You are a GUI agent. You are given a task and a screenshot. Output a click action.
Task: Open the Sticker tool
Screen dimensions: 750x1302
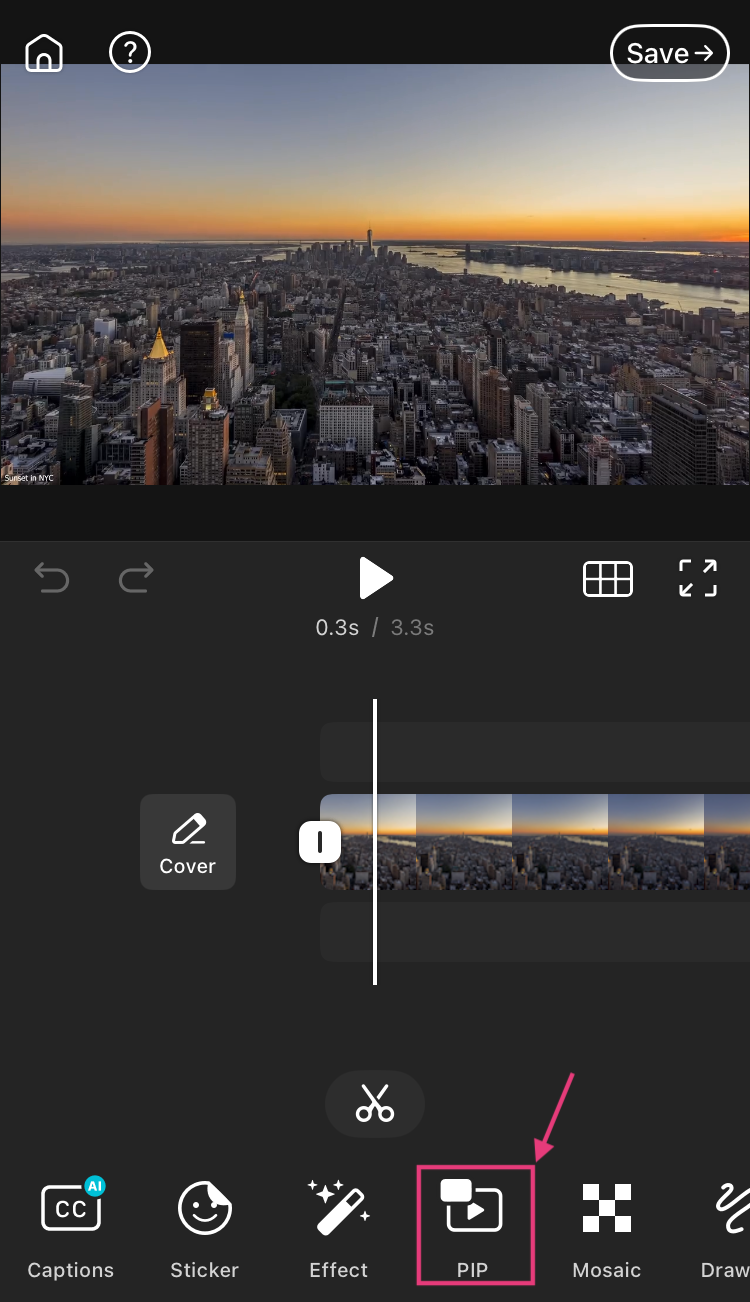pos(205,1228)
